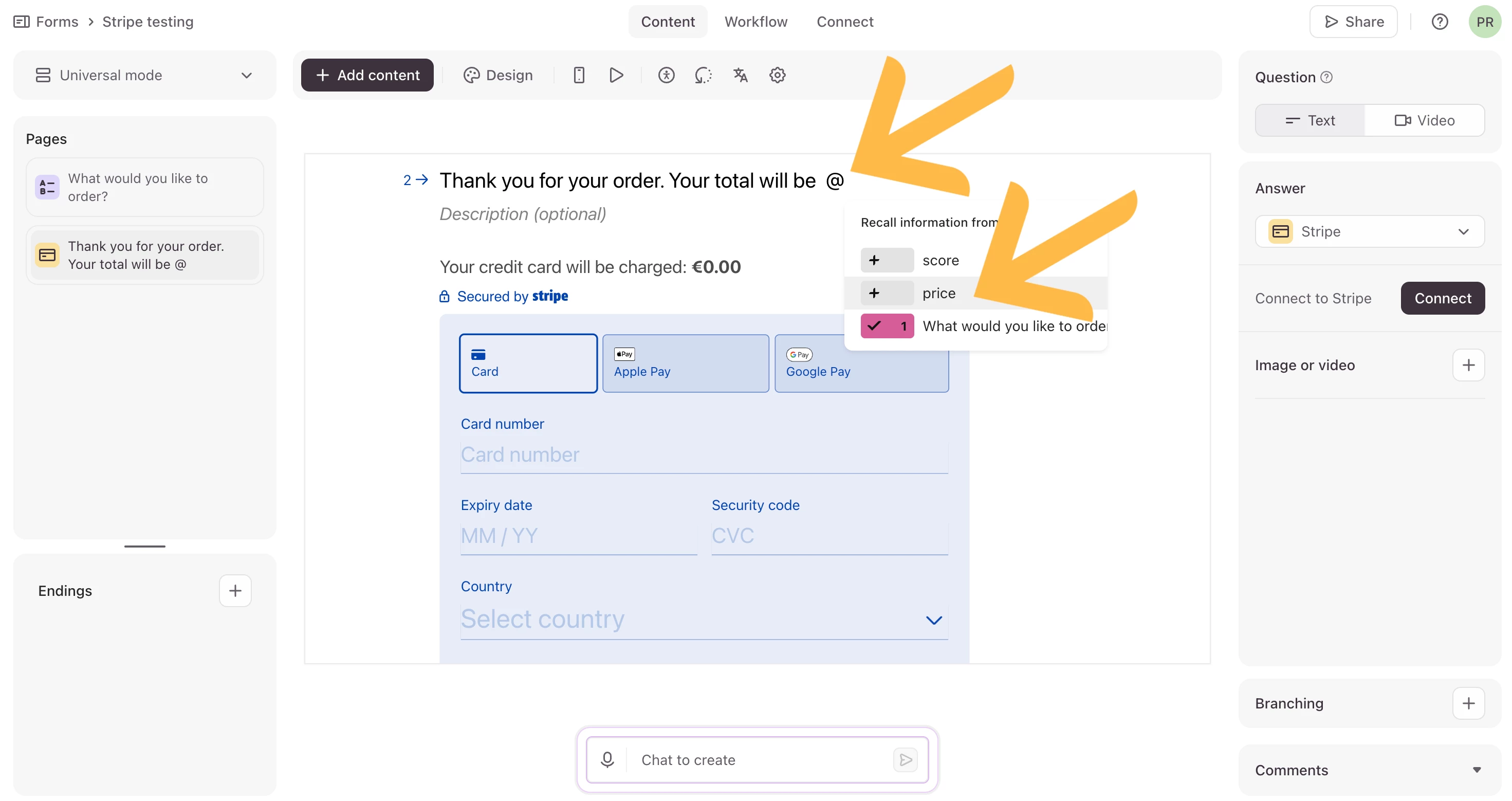The height and width of the screenshot is (801, 1512).
Task: Click the Card number input field
Action: 704,455
